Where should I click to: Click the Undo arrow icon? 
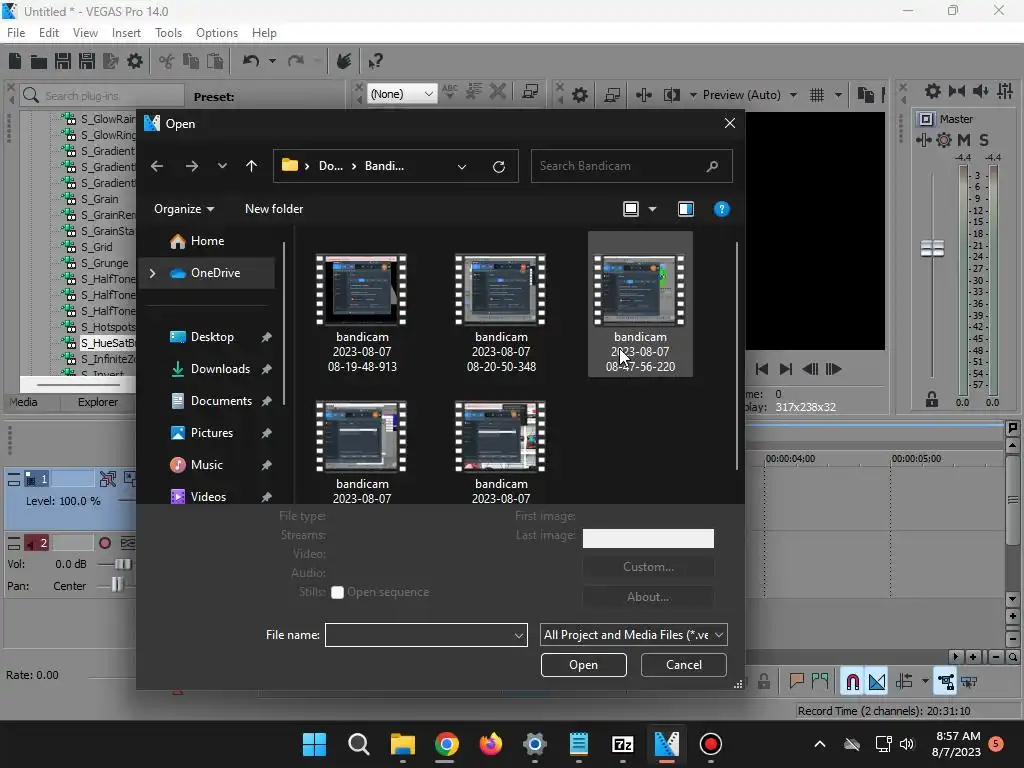pyautogui.click(x=251, y=61)
